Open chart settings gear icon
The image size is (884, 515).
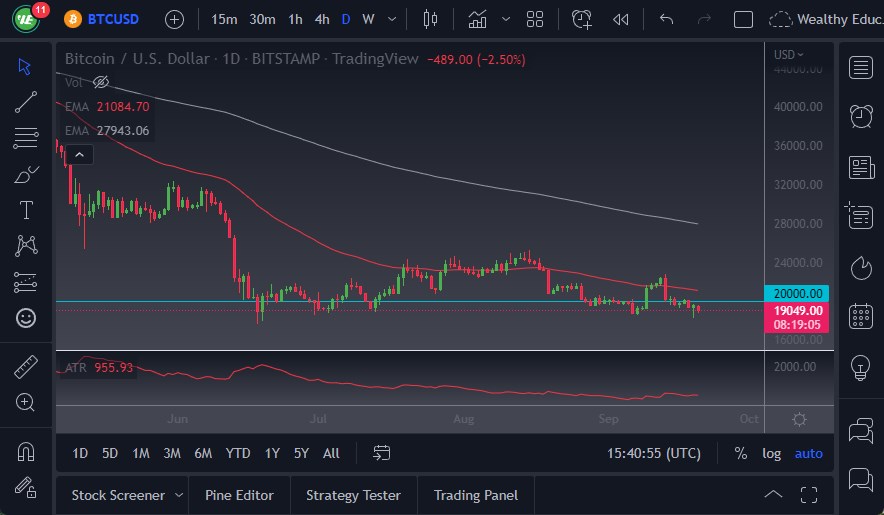click(799, 419)
